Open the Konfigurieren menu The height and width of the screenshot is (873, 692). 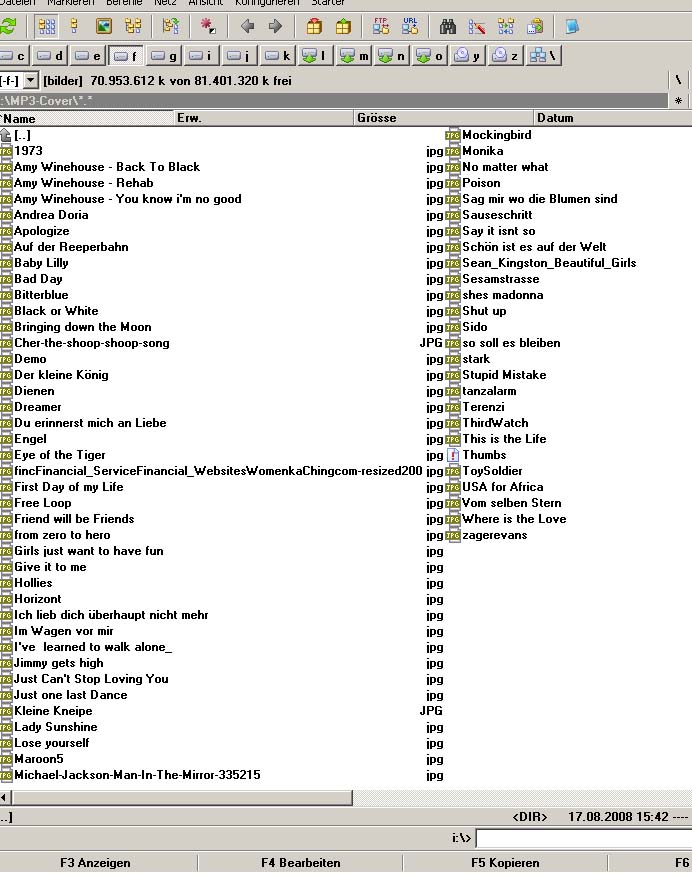click(x=267, y=3)
